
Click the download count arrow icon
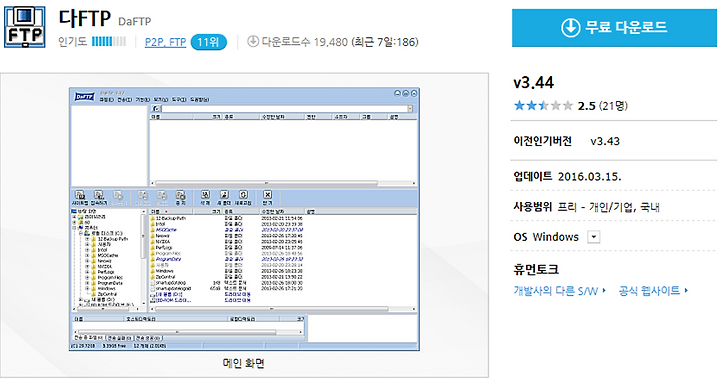pos(253,41)
